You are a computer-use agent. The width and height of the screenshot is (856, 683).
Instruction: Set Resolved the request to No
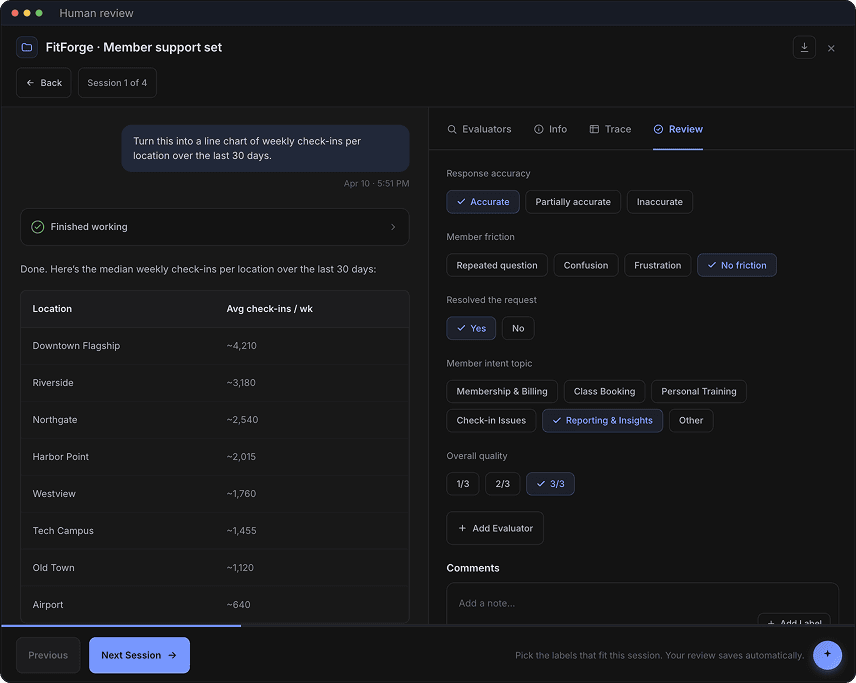pyautogui.click(x=518, y=329)
